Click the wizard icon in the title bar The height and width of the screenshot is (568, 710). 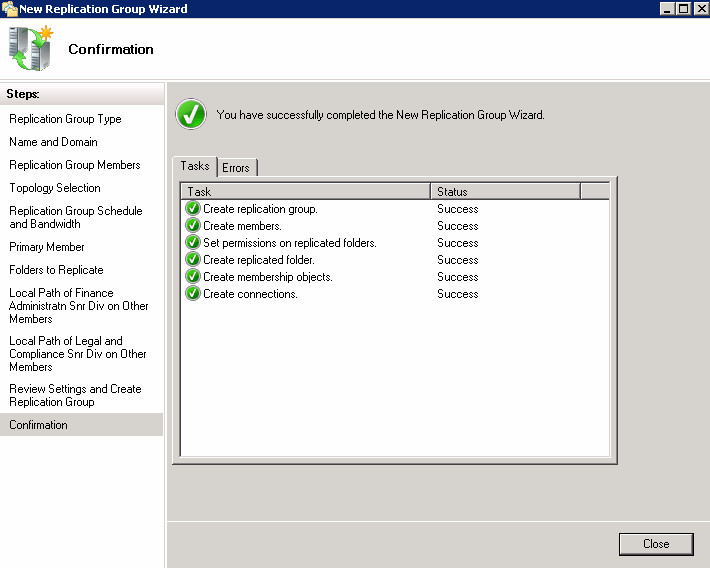9,9
